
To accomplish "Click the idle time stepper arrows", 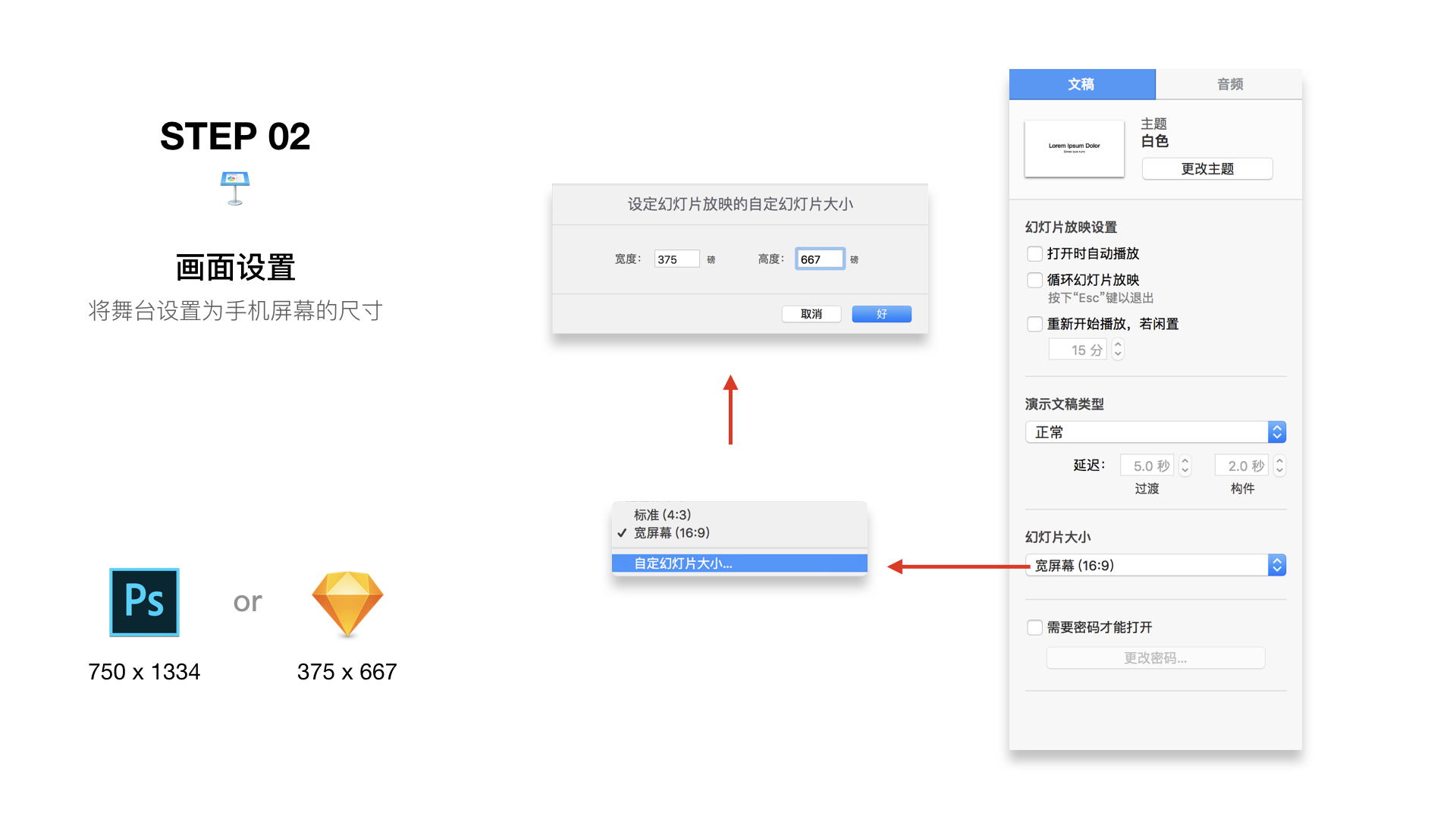I will coord(1118,350).
